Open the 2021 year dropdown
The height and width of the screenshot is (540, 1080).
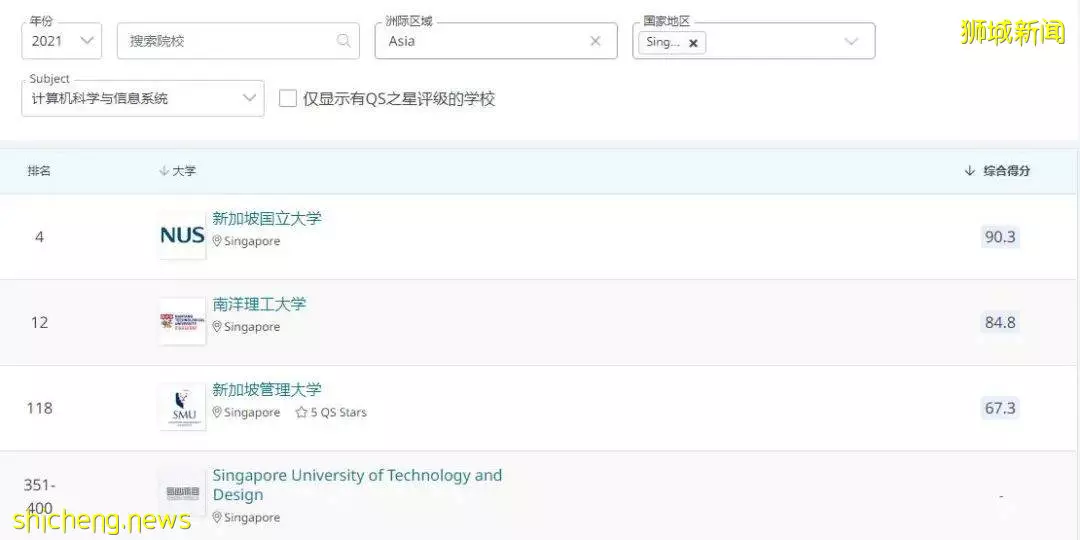(x=61, y=41)
